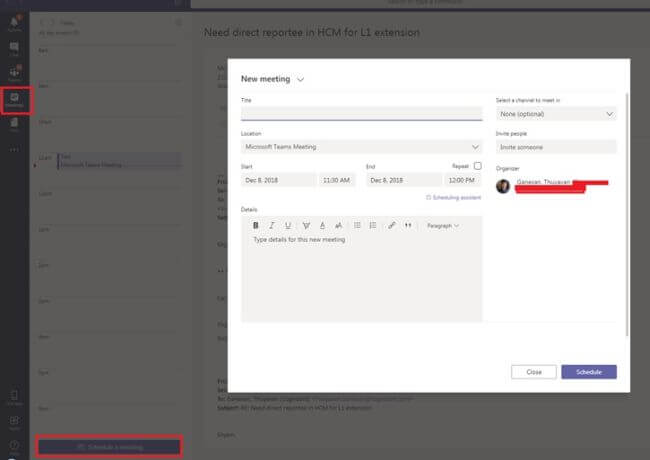Screen dimensions: 650x460
Task: Open text highlight color tool
Action: (x=306, y=225)
